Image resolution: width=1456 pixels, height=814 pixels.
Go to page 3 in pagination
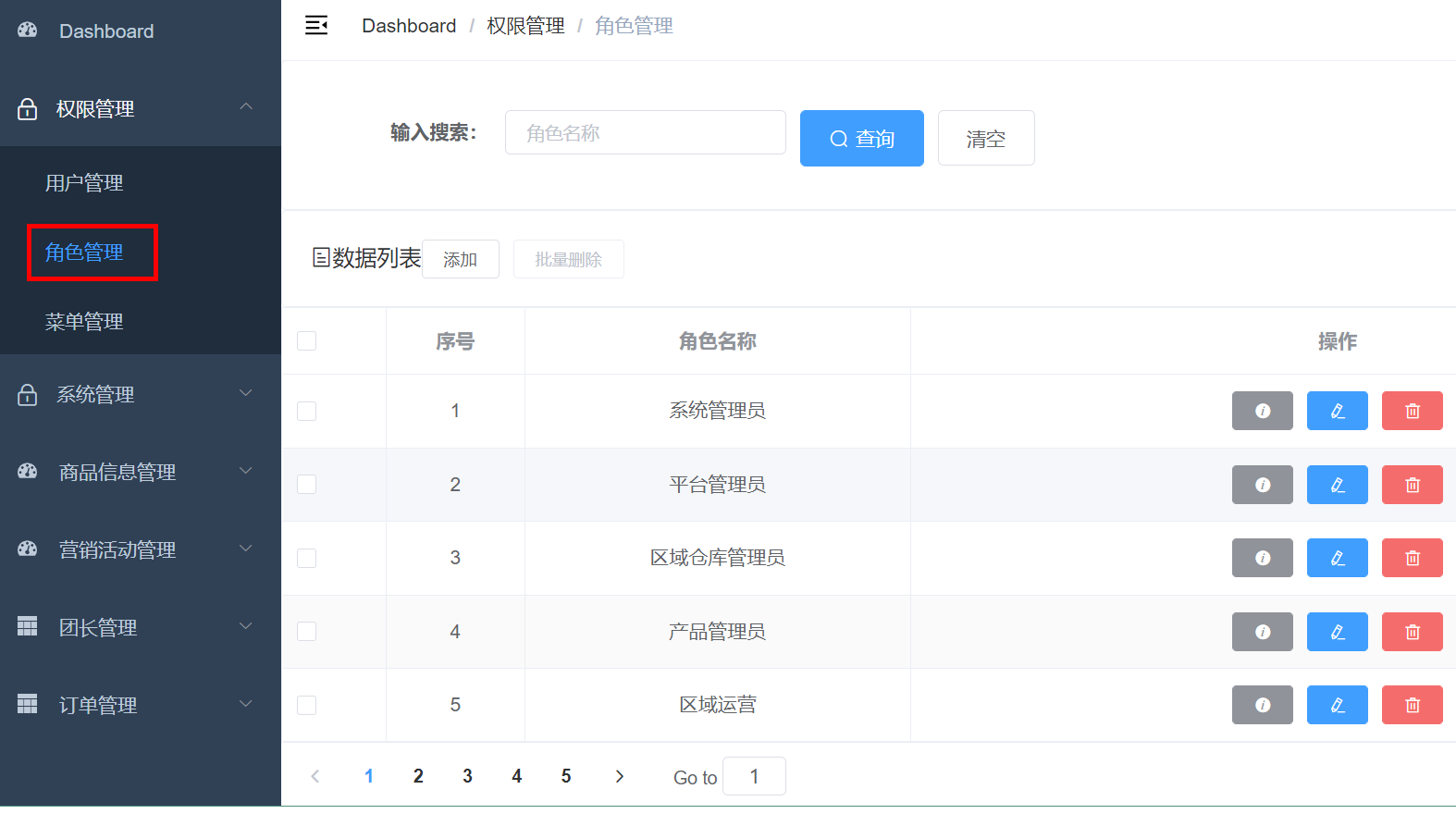[x=467, y=776]
